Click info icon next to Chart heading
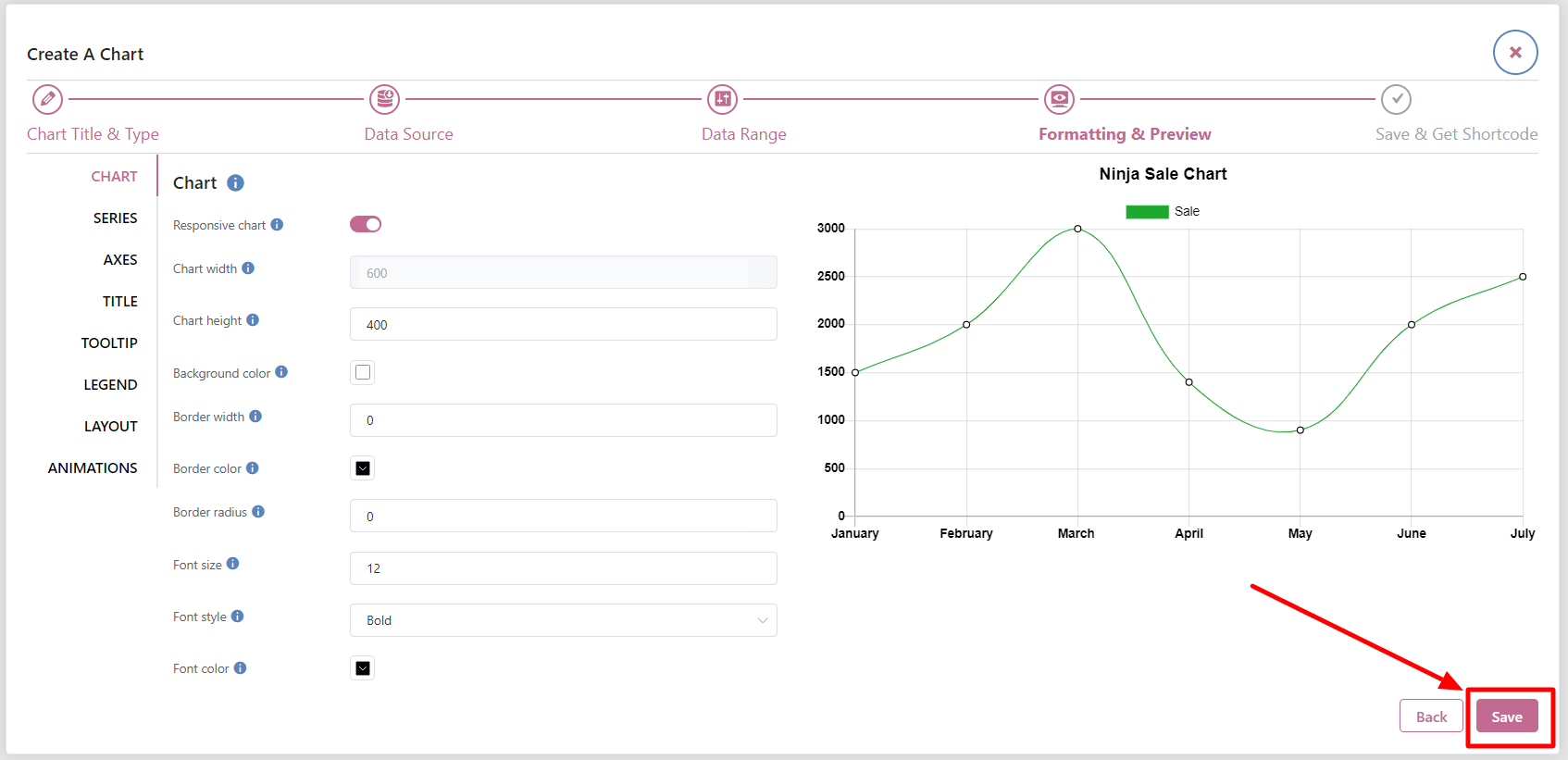Viewport: 1568px width, 760px height. [x=235, y=182]
